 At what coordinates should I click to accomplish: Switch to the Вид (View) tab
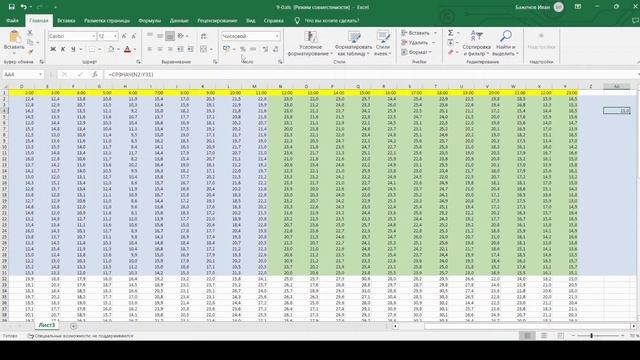(251, 20)
